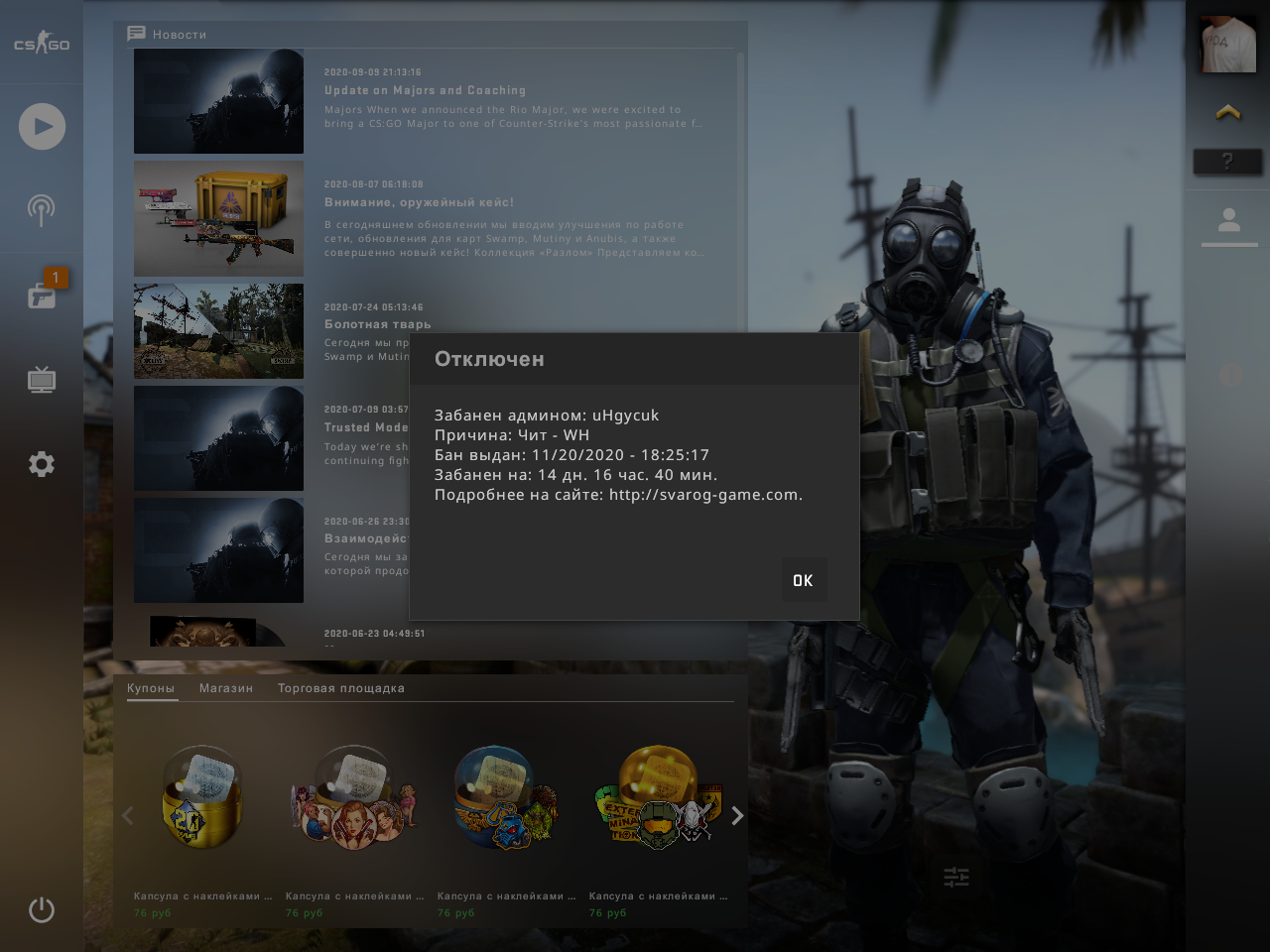Open the blue creatures sticker capsule
This screenshot has height=952, width=1270.
coord(506,796)
